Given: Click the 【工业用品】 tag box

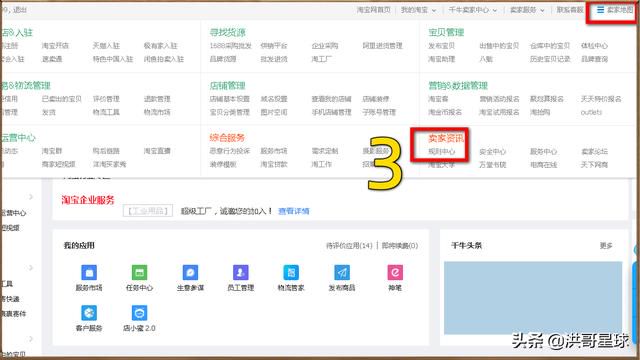Looking at the screenshot, I should (148, 211).
